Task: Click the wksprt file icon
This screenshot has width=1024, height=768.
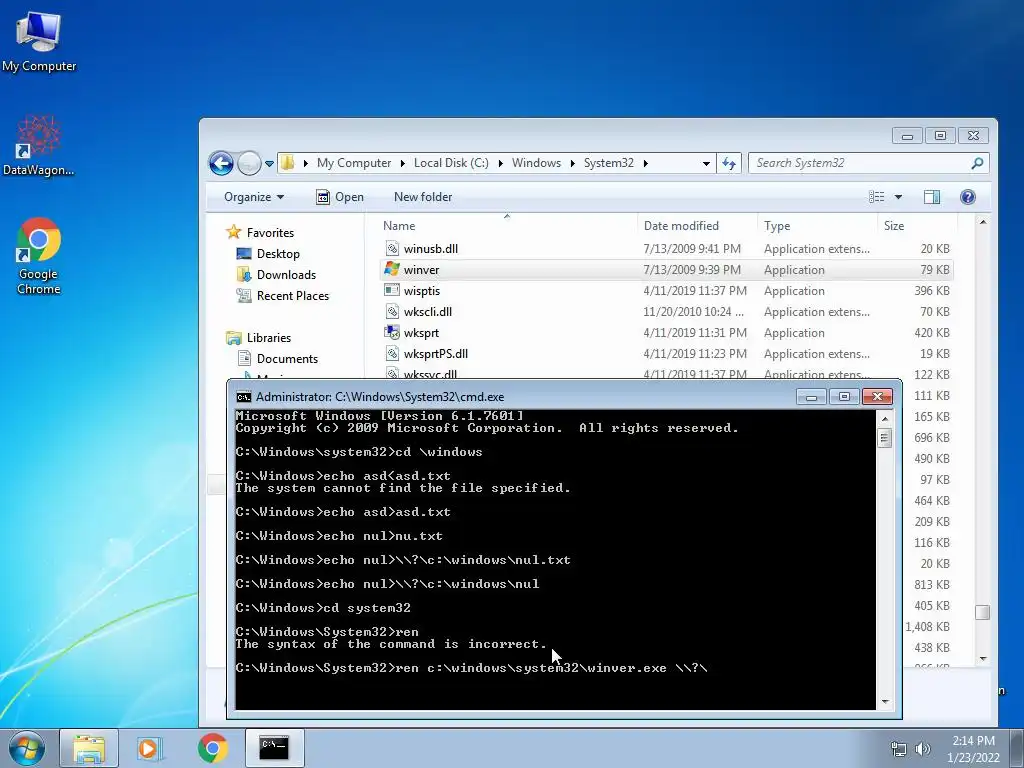Action: 392,332
